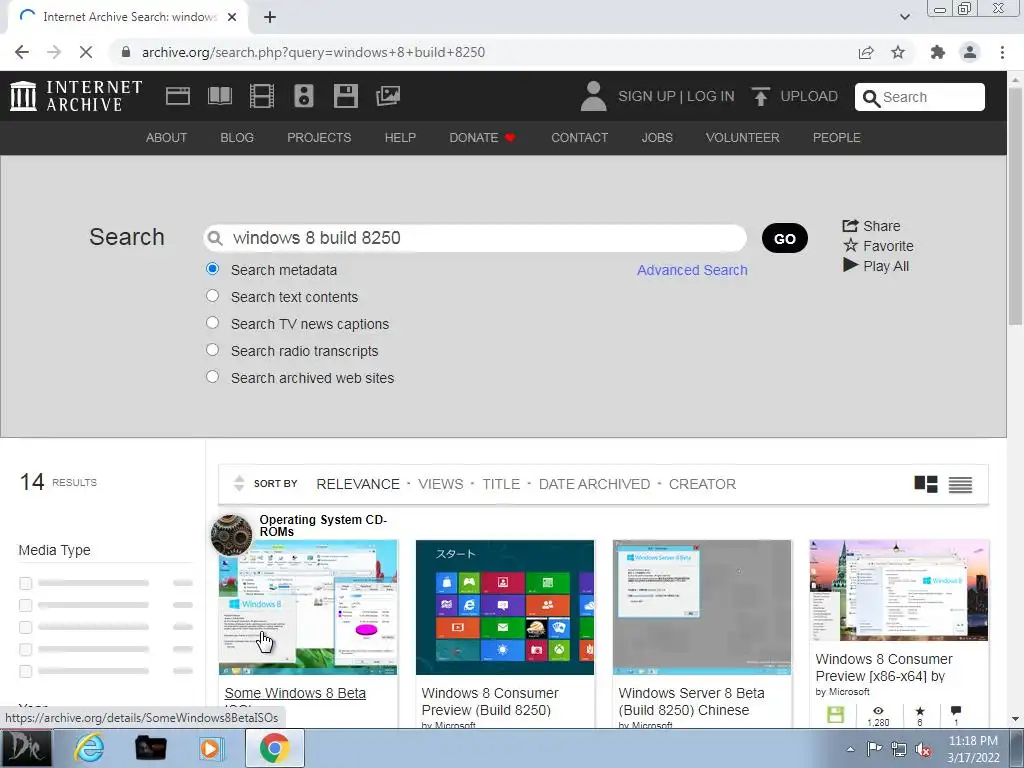Click the GO search button

pyautogui.click(x=784, y=238)
